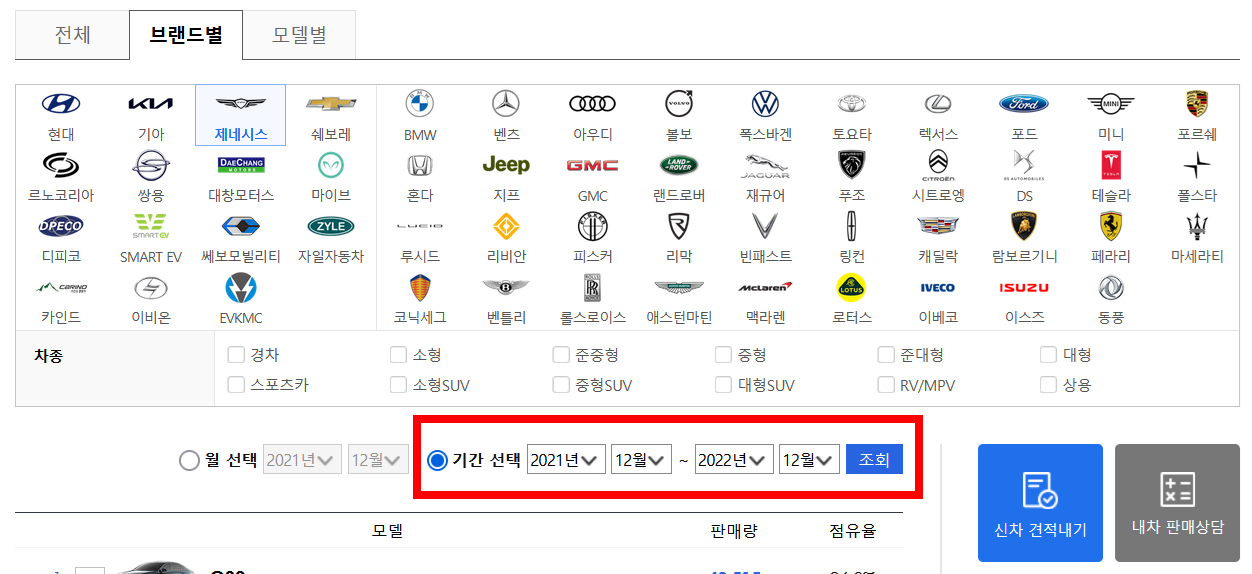Choose the Kia (기아) brand icon

[x=151, y=103]
